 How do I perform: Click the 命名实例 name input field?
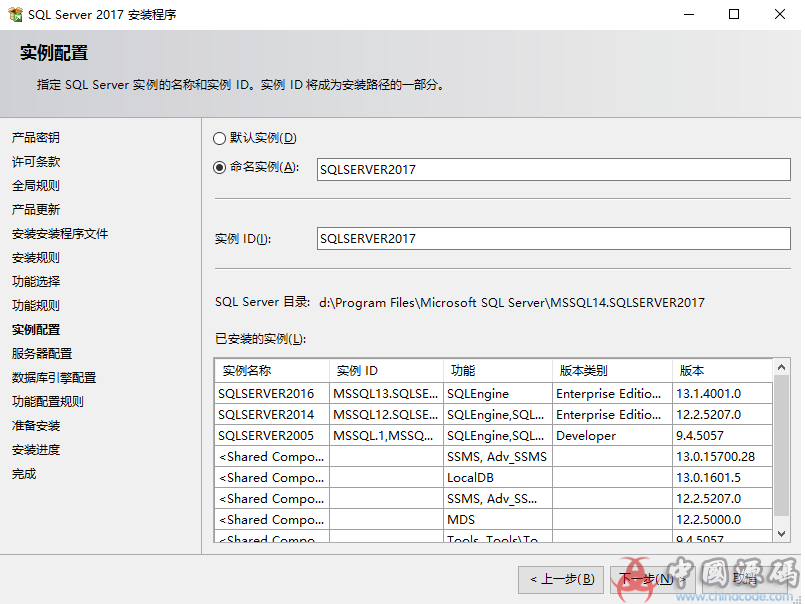click(553, 169)
